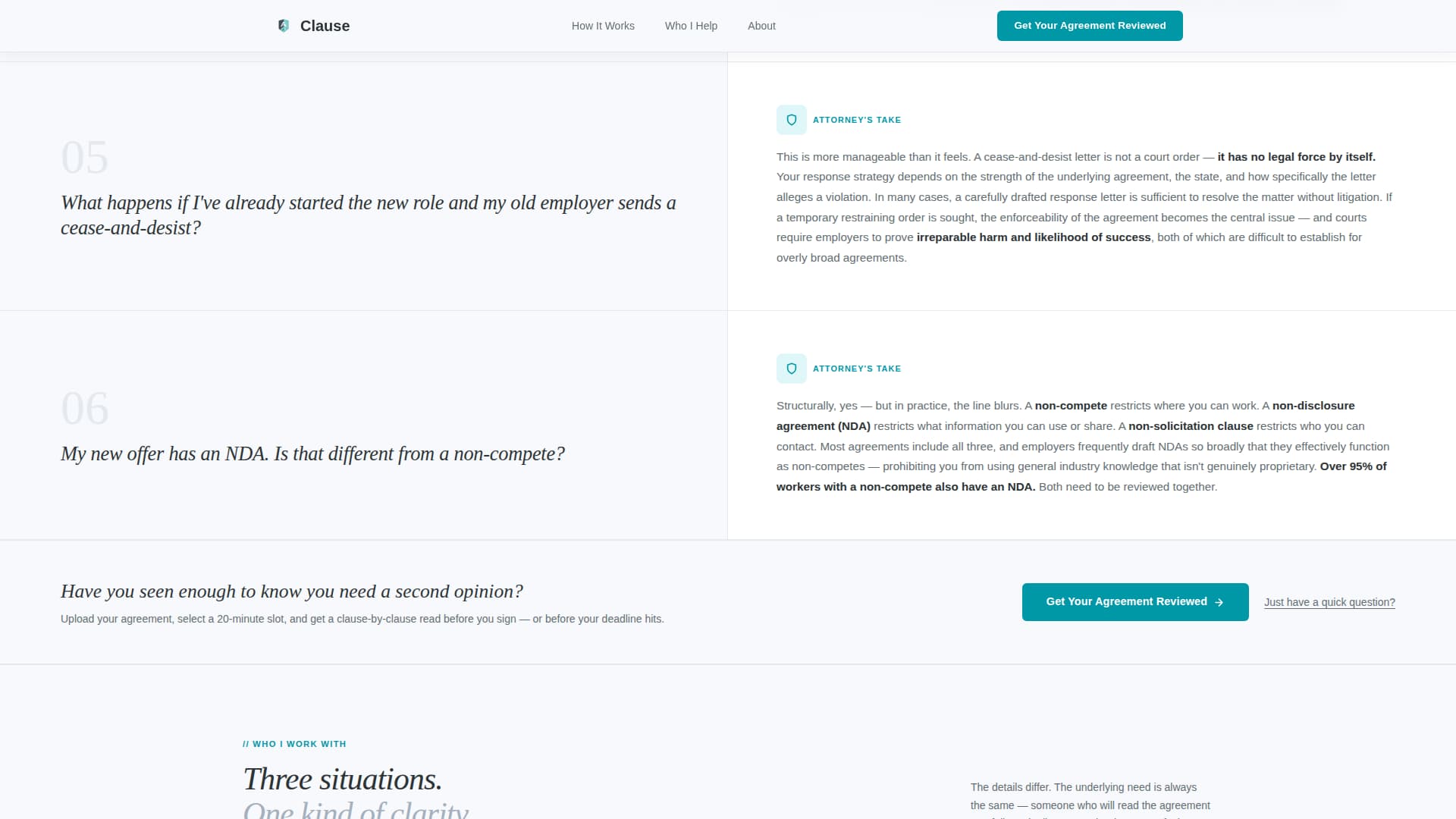This screenshot has width=1456, height=819.
Task: Open the Just have a quick question link
Action: tap(1329, 601)
